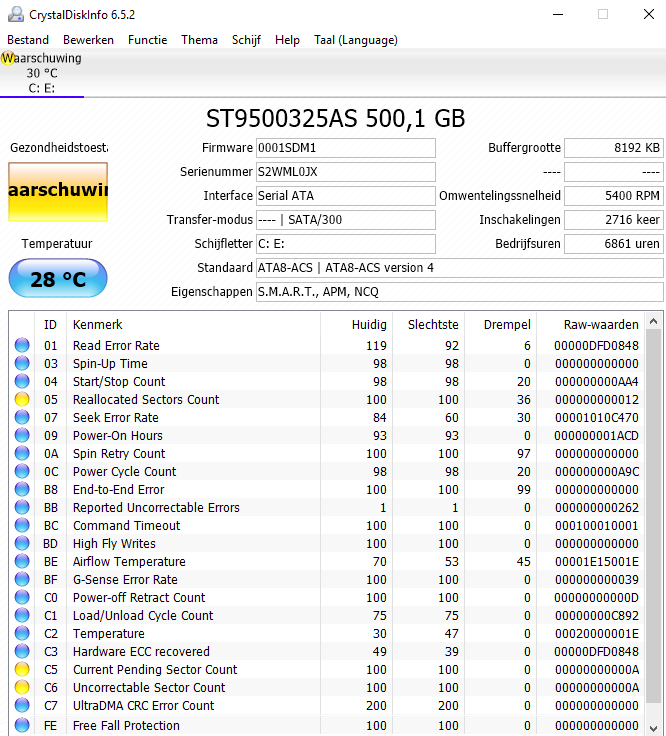666x736 pixels.
Task: Click the Slechtste column header
Action: pyautogui.click(x=429, y=324)
